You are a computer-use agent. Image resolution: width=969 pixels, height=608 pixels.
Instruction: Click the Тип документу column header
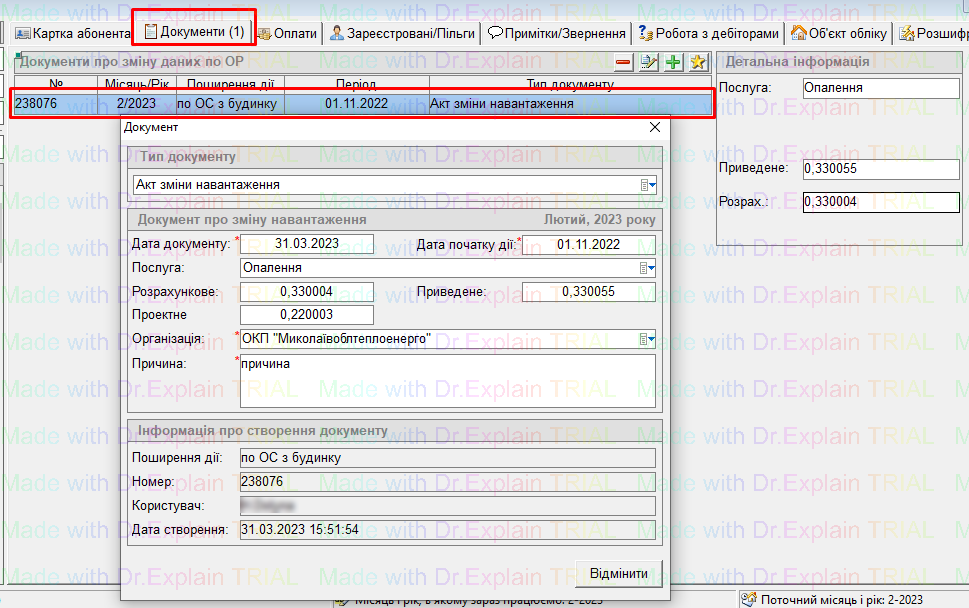point(569,84)
